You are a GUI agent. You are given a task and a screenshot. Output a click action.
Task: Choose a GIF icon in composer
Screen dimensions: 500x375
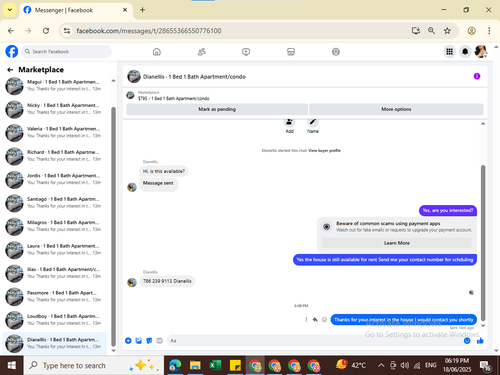(x=159, y=340)
